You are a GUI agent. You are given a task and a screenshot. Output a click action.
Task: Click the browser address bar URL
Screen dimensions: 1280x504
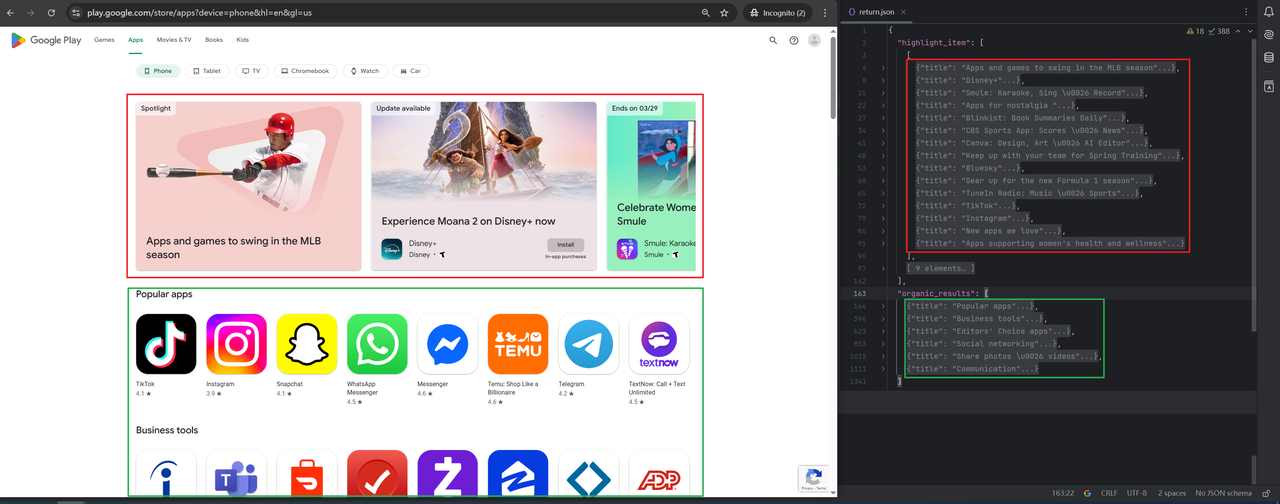click(200, 13)
